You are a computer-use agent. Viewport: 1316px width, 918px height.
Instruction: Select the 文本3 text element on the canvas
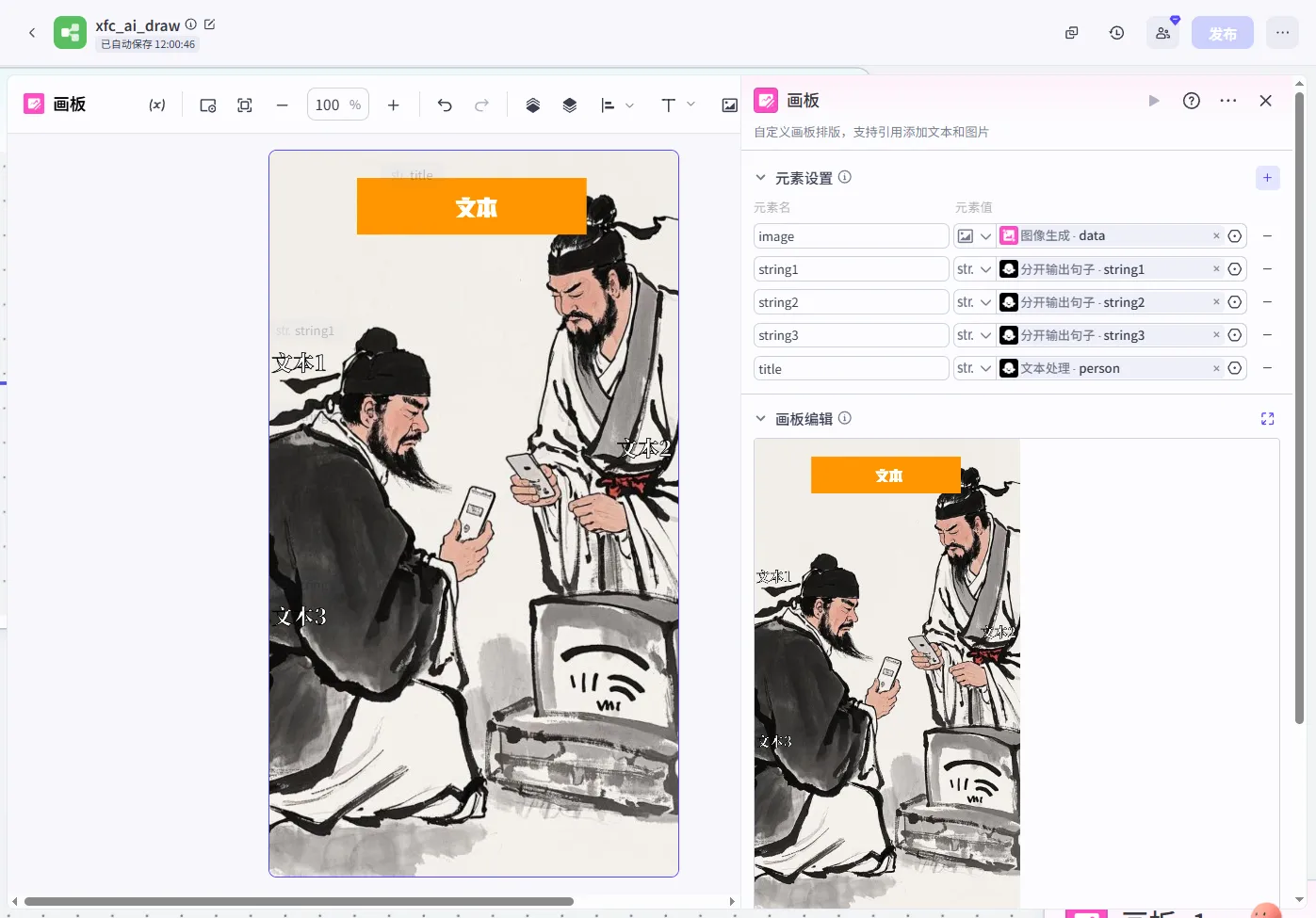click(300, 617)
